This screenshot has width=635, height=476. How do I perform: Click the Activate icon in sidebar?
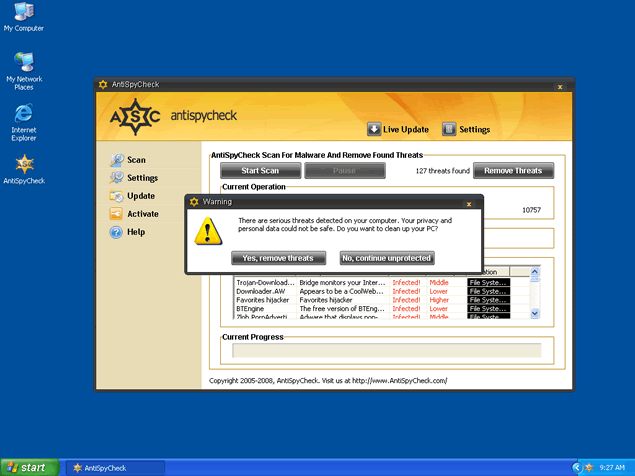(x=116, y=214)
